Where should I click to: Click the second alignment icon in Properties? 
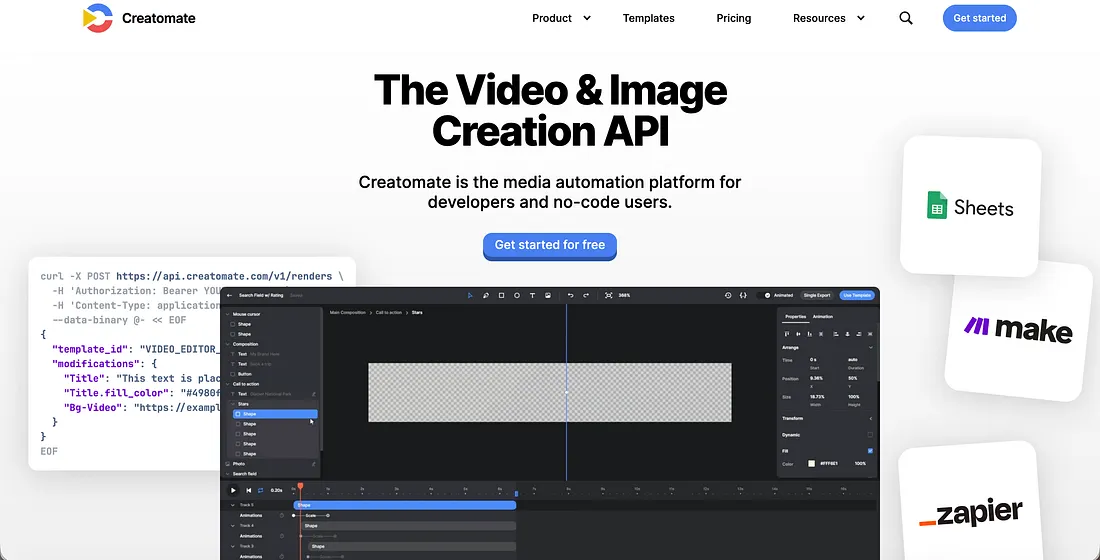[798, 334]
